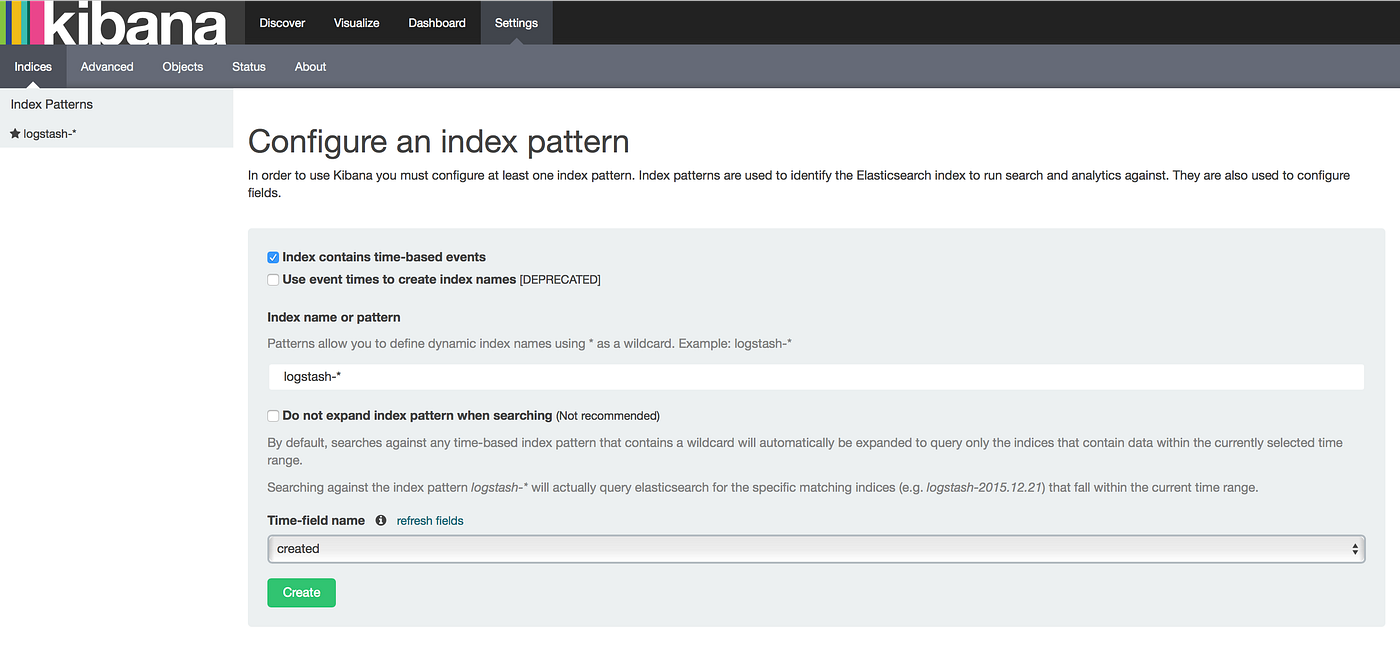Click the Index name or pattern input field

pos(815,377)
